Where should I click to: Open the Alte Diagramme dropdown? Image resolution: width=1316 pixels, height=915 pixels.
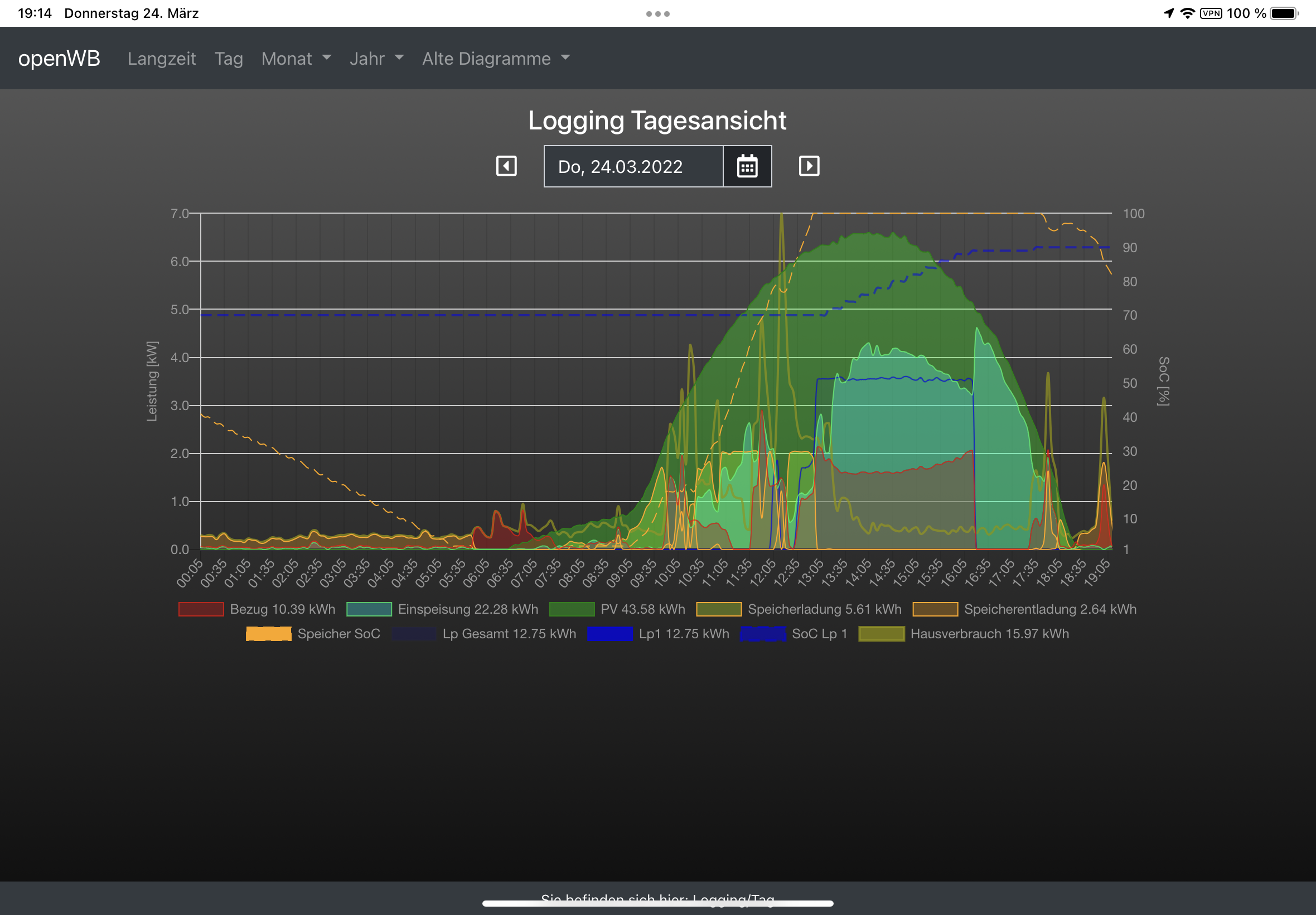[496, 59]
